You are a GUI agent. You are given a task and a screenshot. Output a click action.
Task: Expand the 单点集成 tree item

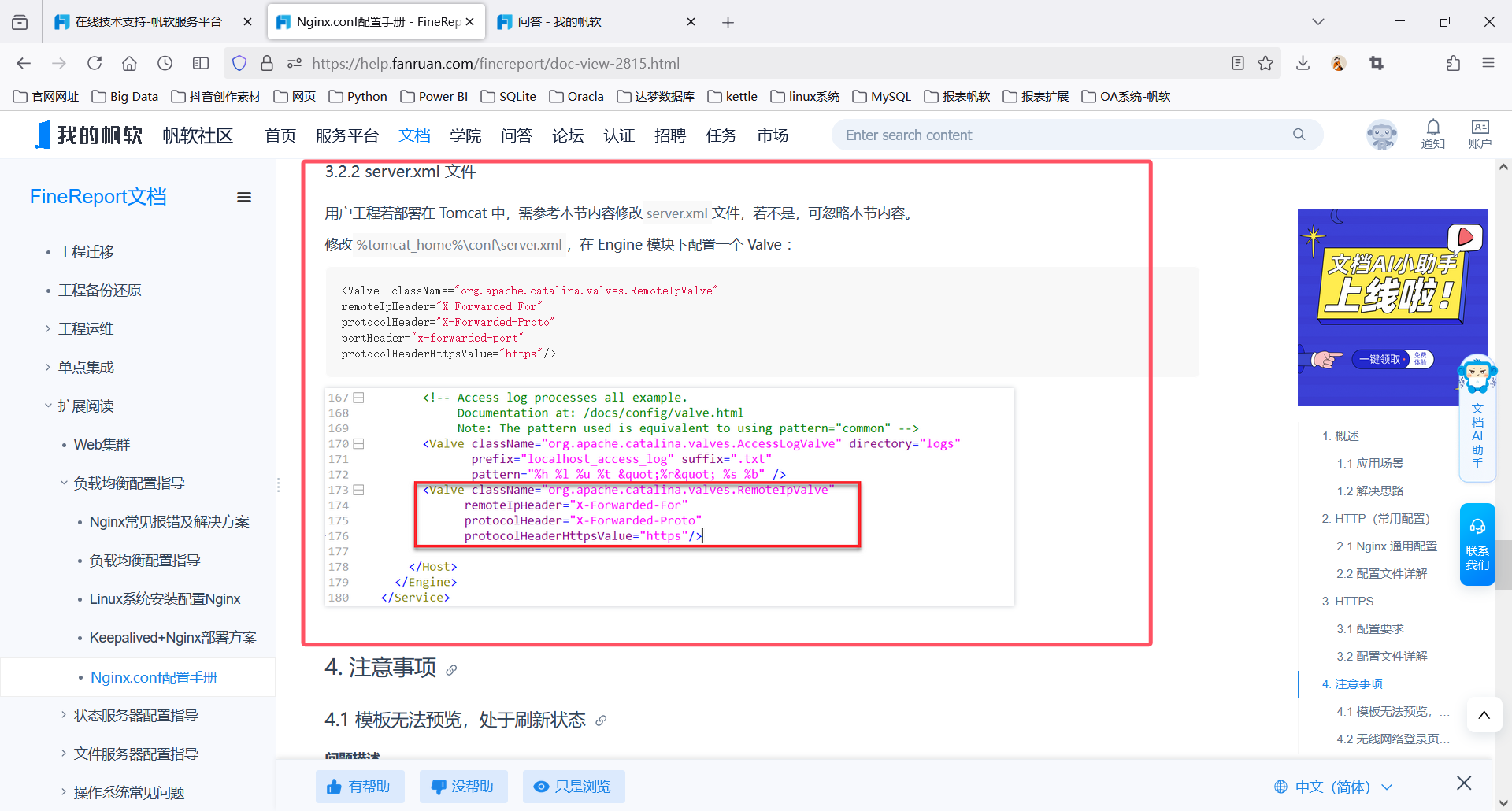pyautogui.click(x=47, y=368)
